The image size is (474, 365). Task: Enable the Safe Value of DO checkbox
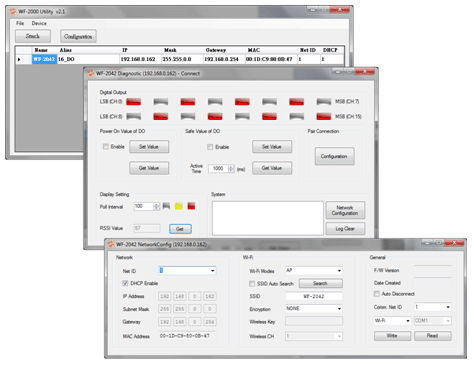pyautogui.click(x=210, y=147)
